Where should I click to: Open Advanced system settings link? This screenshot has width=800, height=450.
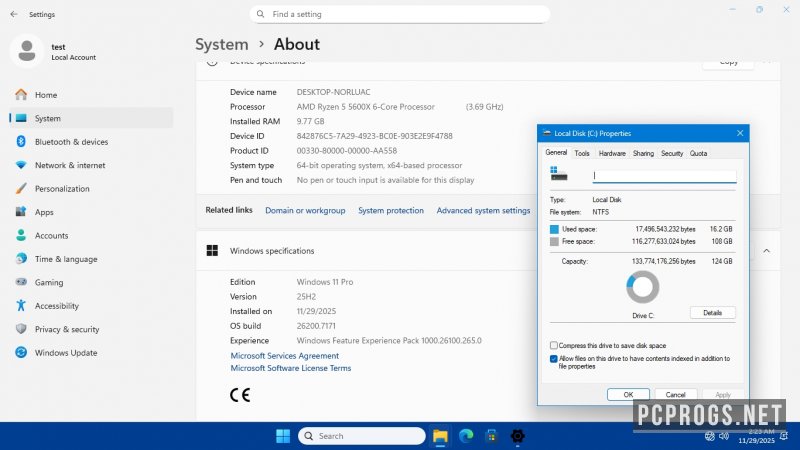point(483,210)
